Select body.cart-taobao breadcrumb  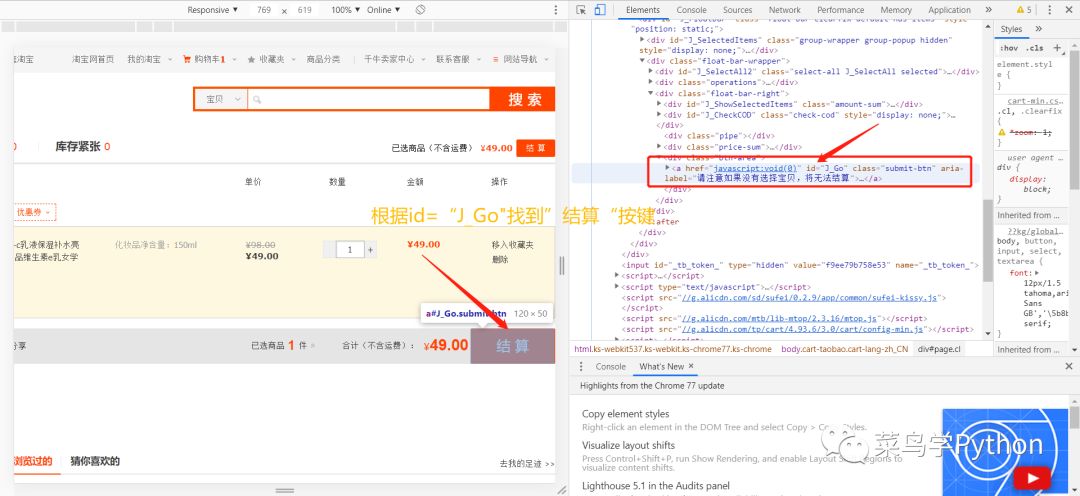pos(844,349)
